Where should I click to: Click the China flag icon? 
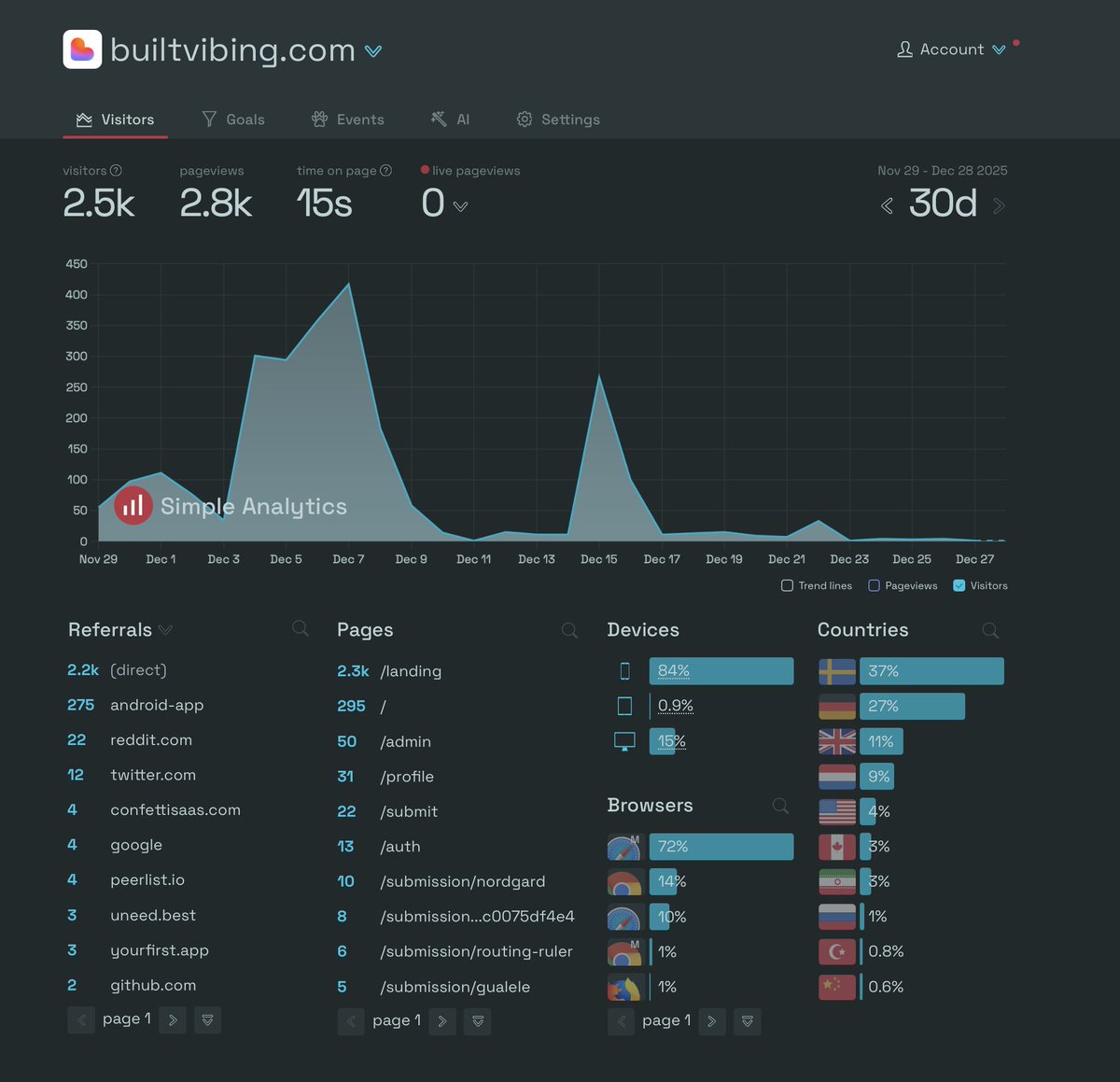[x=837, y=987]
